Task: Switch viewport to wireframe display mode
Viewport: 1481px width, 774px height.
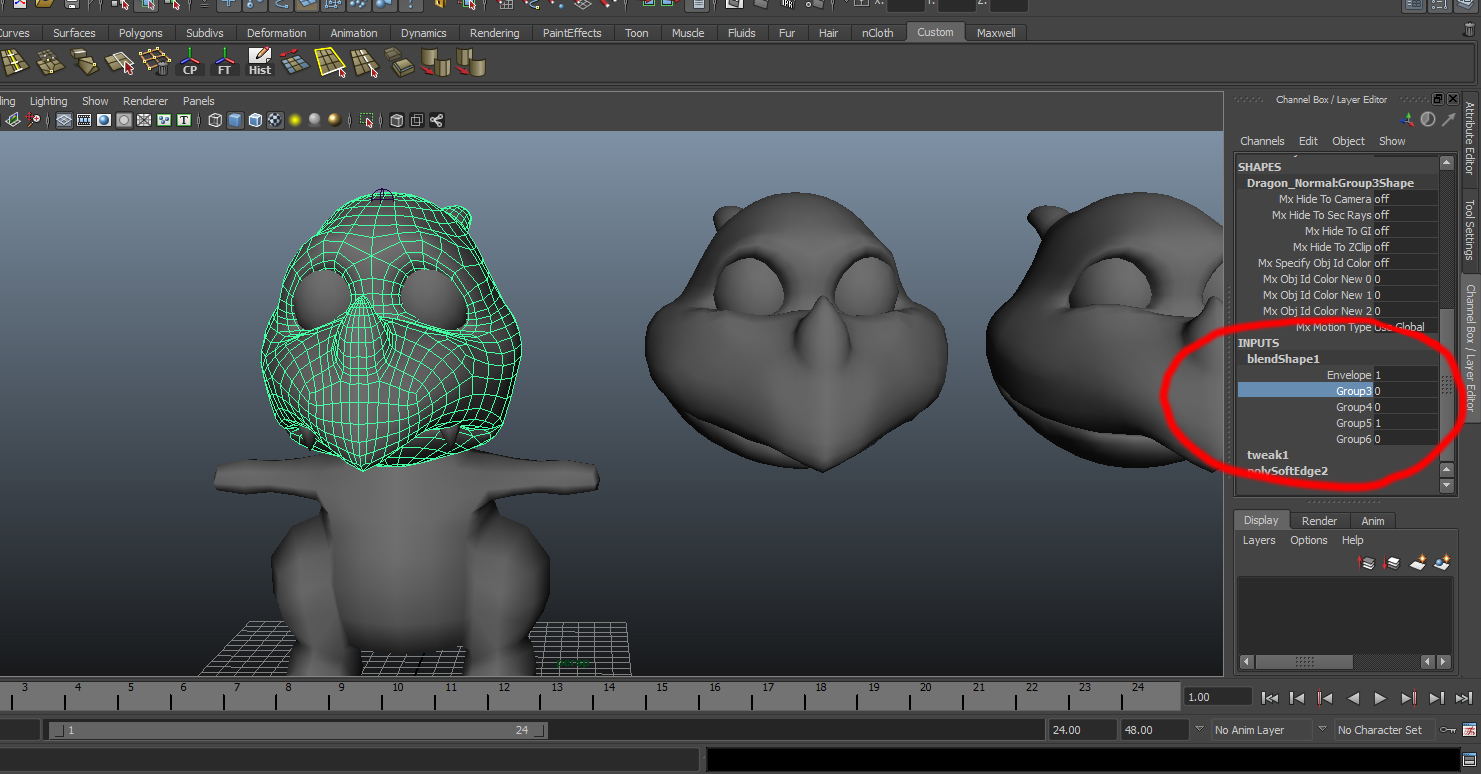Action: [x=215, y=120]
